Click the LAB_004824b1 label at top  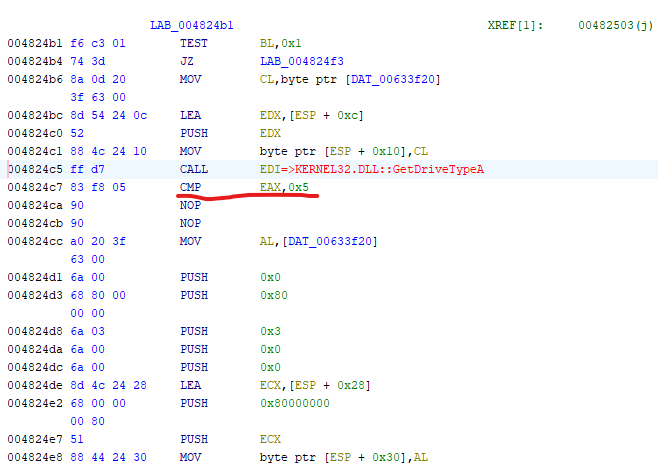191,24
